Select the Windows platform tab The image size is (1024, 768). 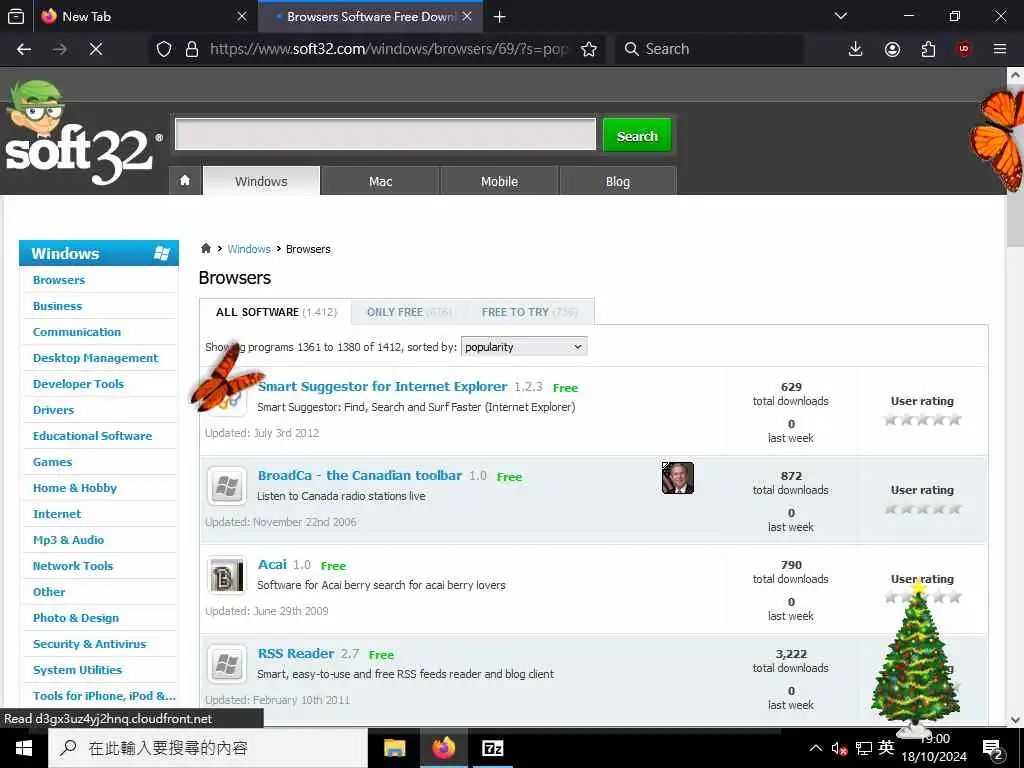coord(261,181)
